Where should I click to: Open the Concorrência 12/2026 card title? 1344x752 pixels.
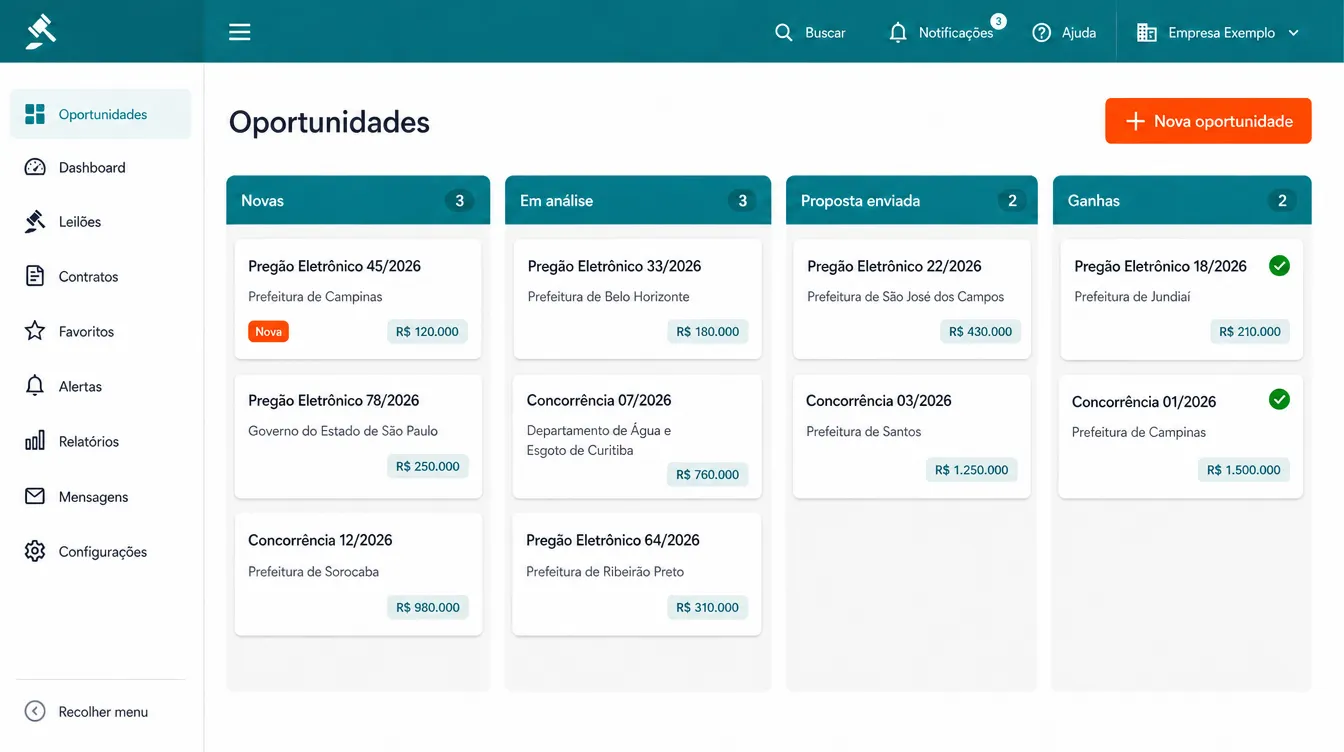tap(320, 540)
